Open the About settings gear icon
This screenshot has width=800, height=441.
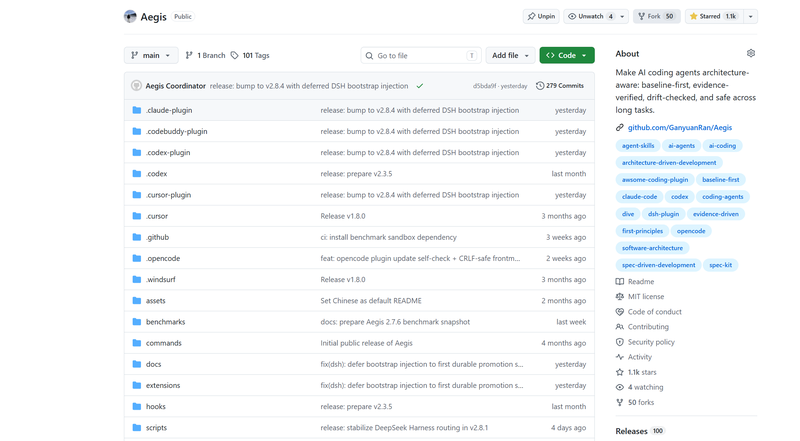pyautogui.click(x=751, y=53)
